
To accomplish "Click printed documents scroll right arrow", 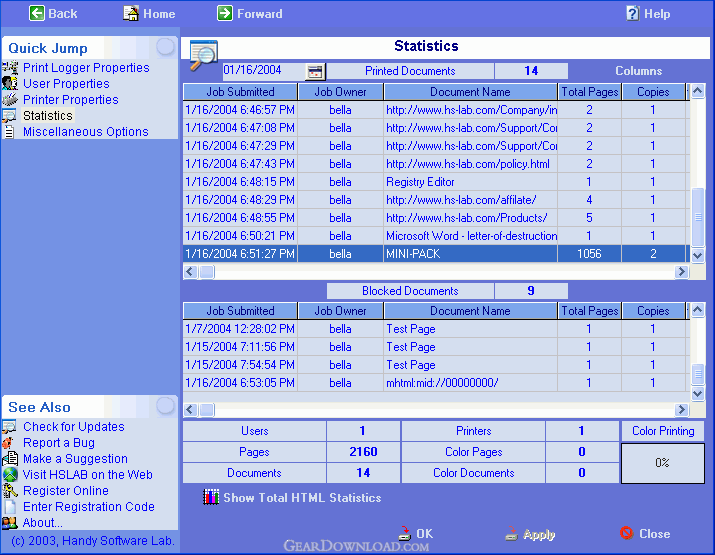I will click(x=681, y=272).
